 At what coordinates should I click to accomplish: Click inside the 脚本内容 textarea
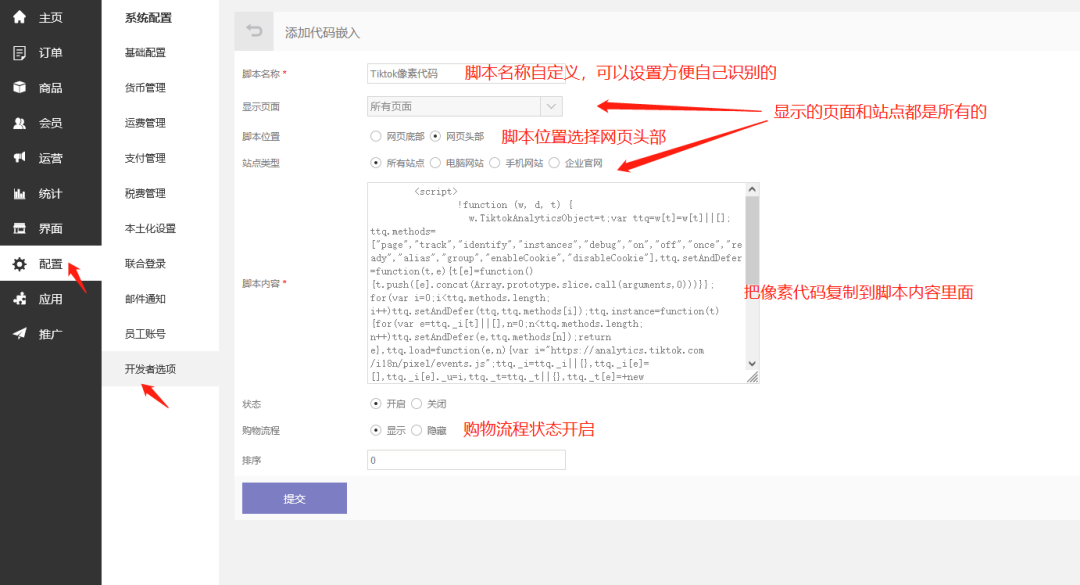point(557,283)
